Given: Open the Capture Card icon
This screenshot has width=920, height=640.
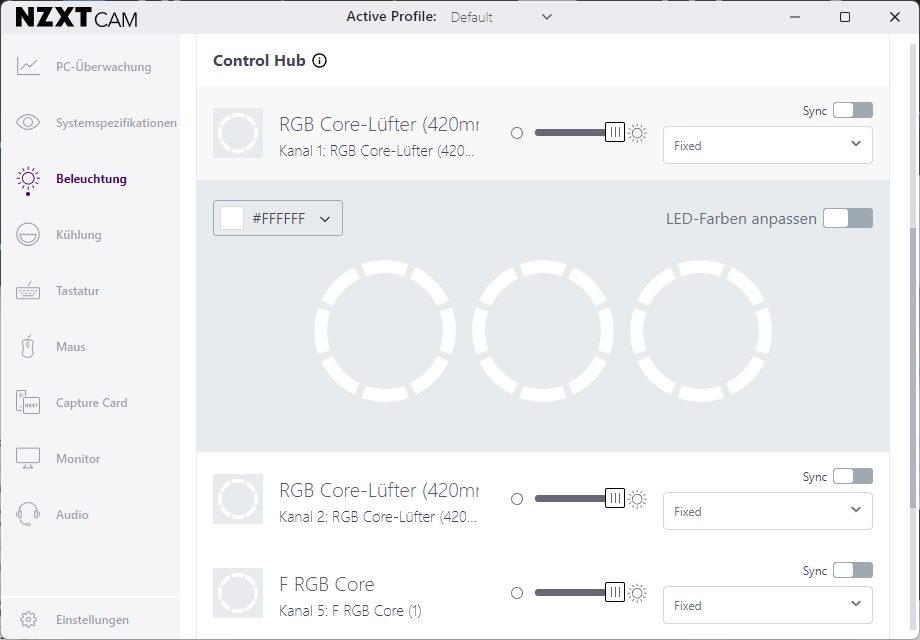Looking at the screenshot, I should click(x=28, y=403).
